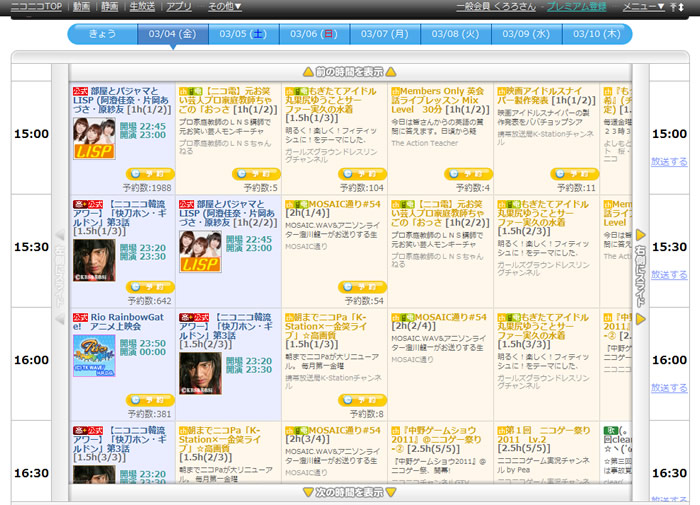Click 放送する link beside 15:00
Viewport: 700px width, 505px height.
(669, 162)
